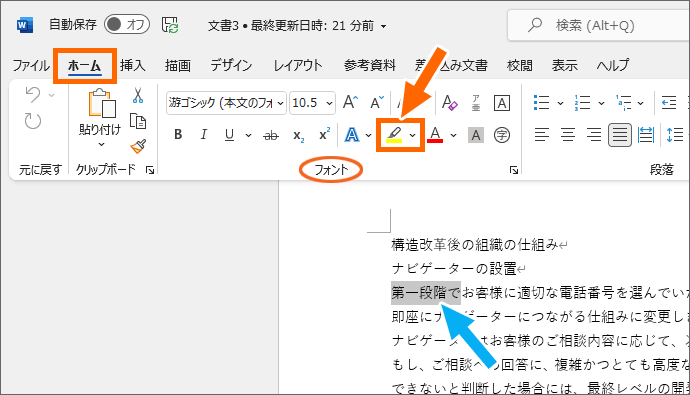Center align the paragraph

pyautogui.click(x=568, y=135)
